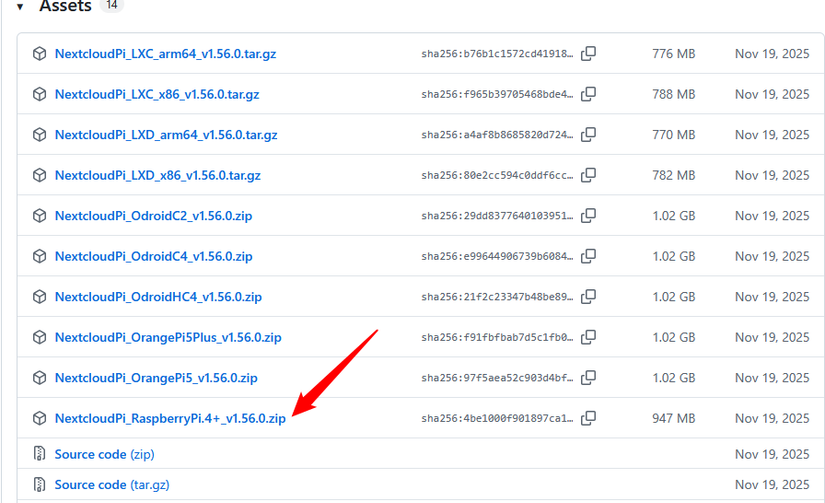
Task: Click Nov 19, 2025 date in Source code (tar.gz) row
Action: 772,485
